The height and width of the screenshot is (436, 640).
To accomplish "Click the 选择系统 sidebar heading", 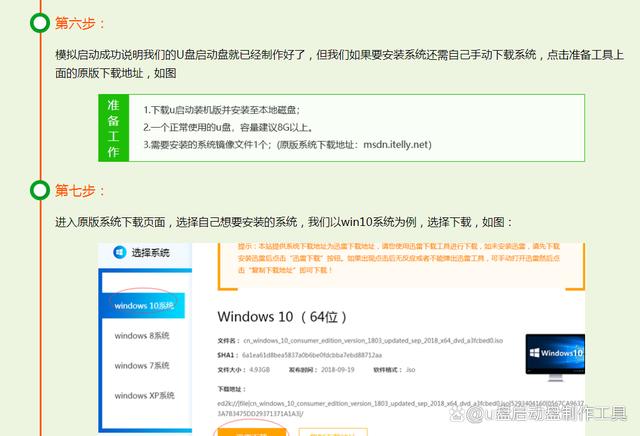I will [x=150, y=253].
